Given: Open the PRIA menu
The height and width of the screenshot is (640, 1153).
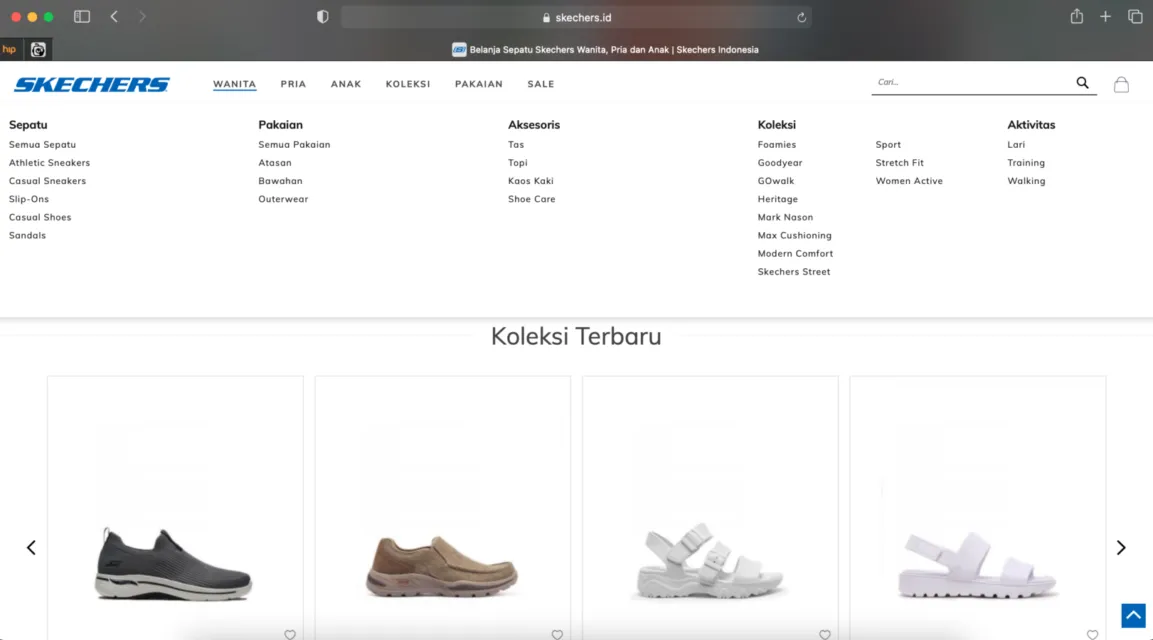Looking at the screenshot, I should (293, 84).
